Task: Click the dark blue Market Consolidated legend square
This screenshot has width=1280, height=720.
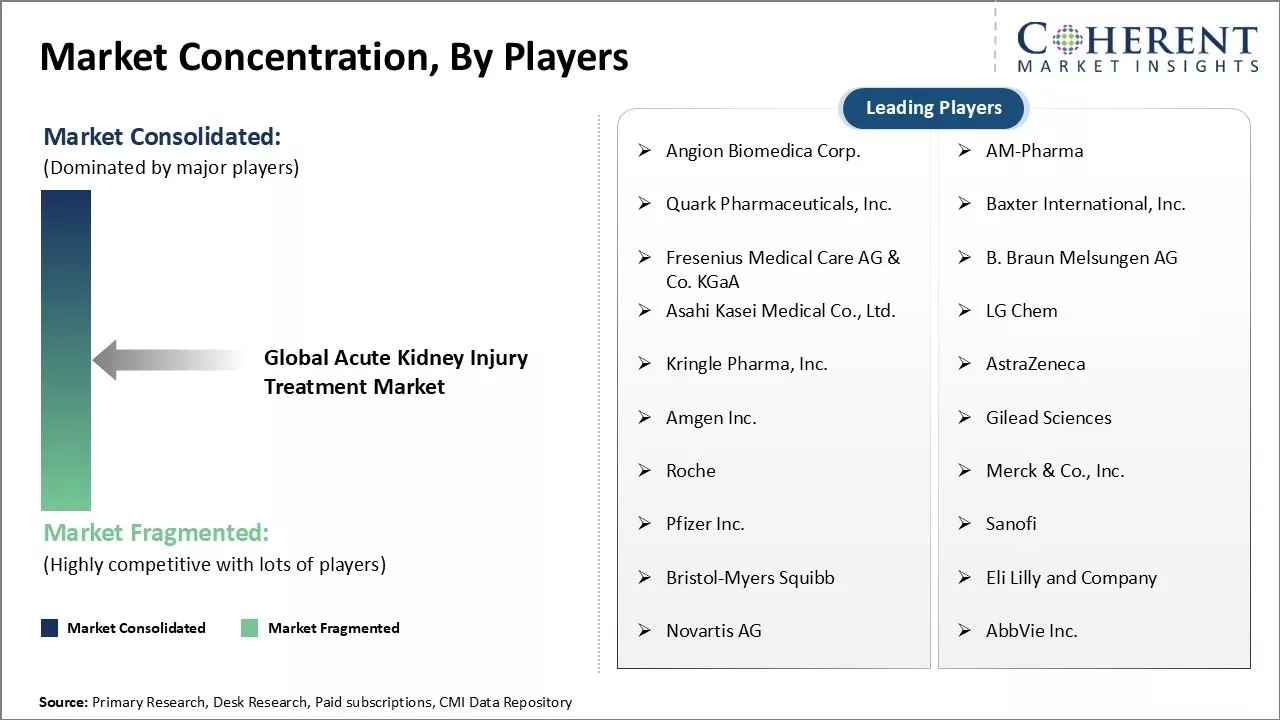Action: click(x=50, y=628)
